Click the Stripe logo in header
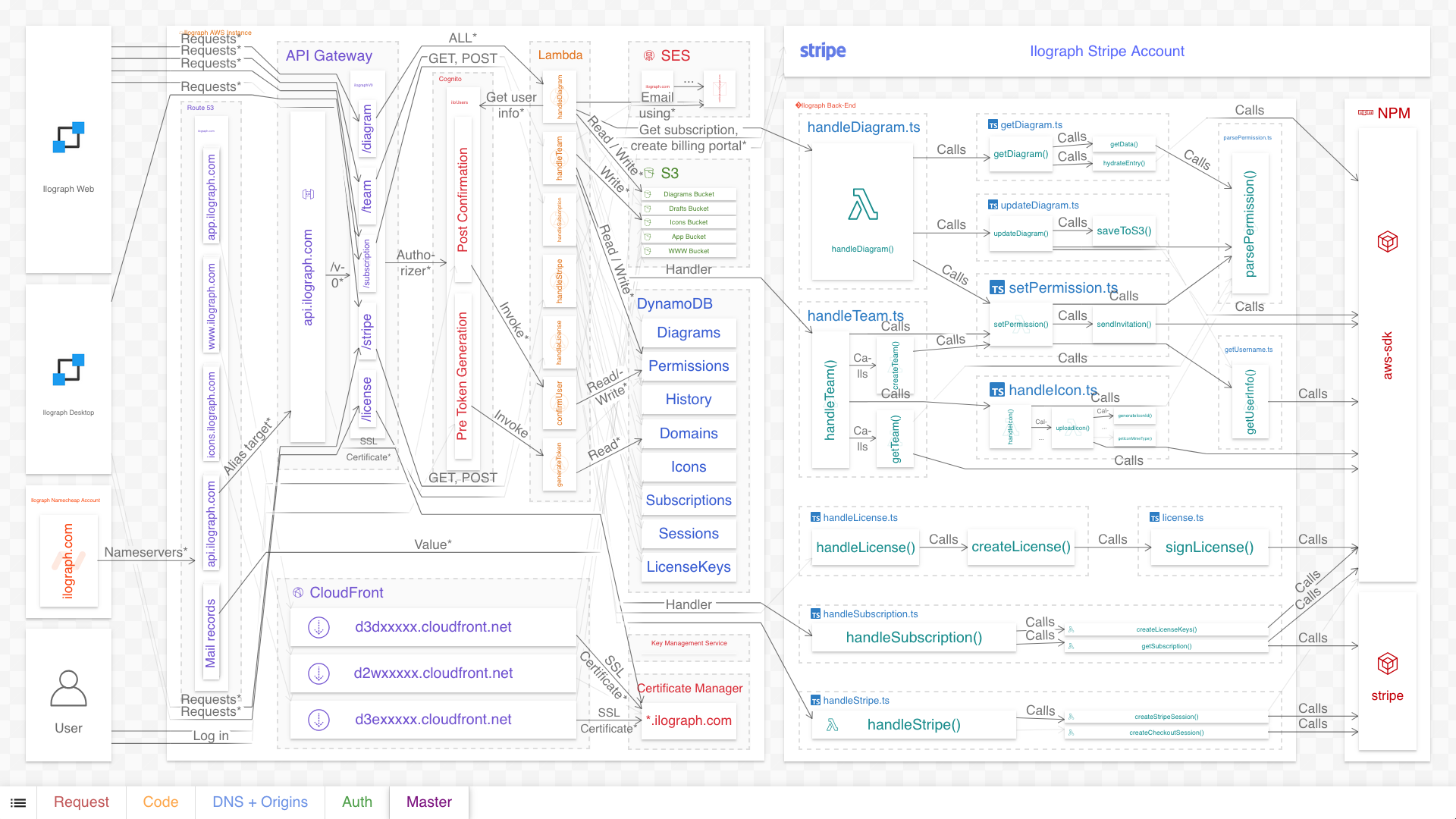 823,51
